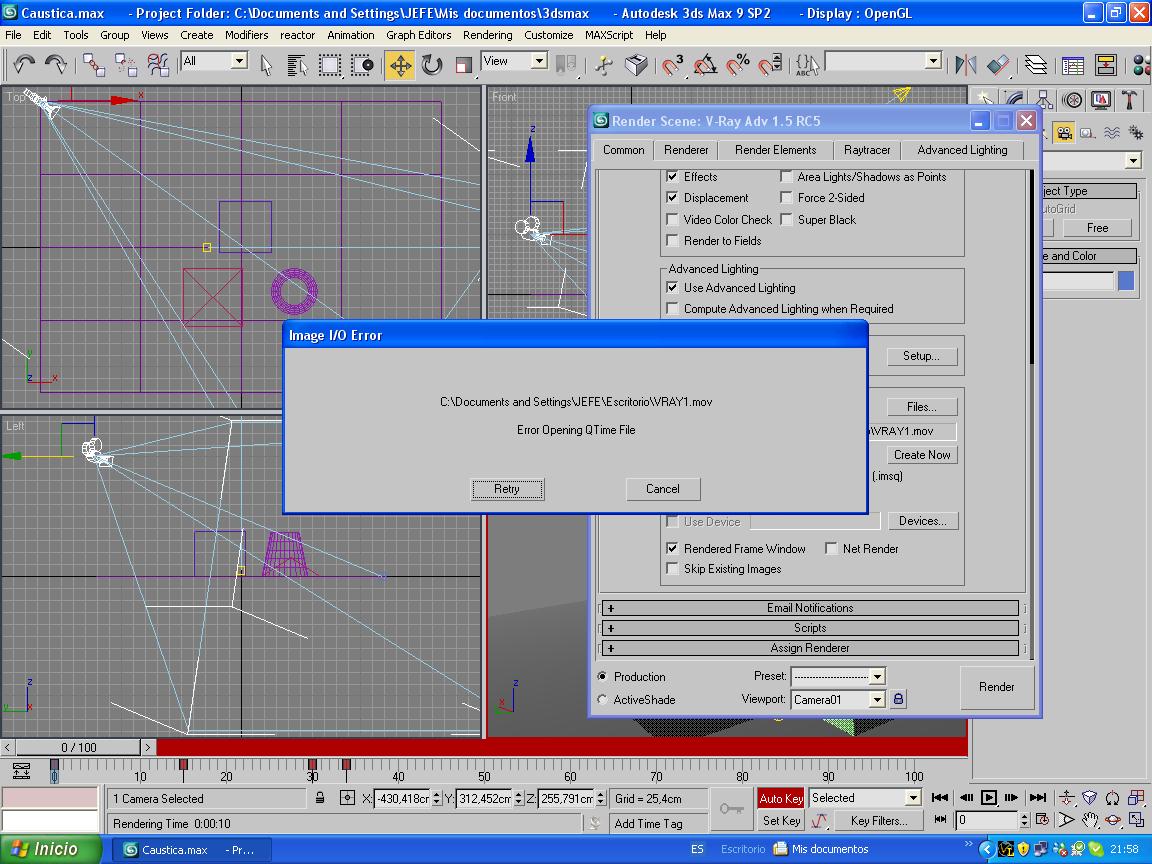Open the reference coordinate View dropdown
The image size is (1152, 864).
539,61
